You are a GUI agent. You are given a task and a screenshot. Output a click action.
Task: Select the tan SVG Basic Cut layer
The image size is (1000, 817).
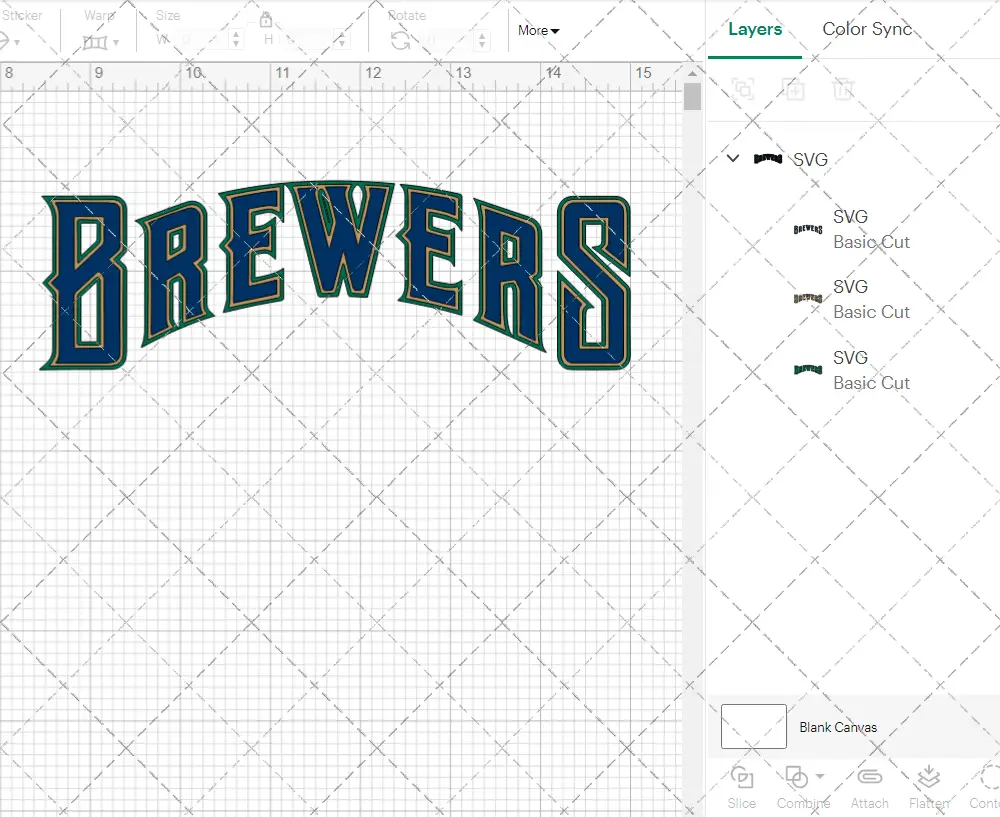[850, 299]
